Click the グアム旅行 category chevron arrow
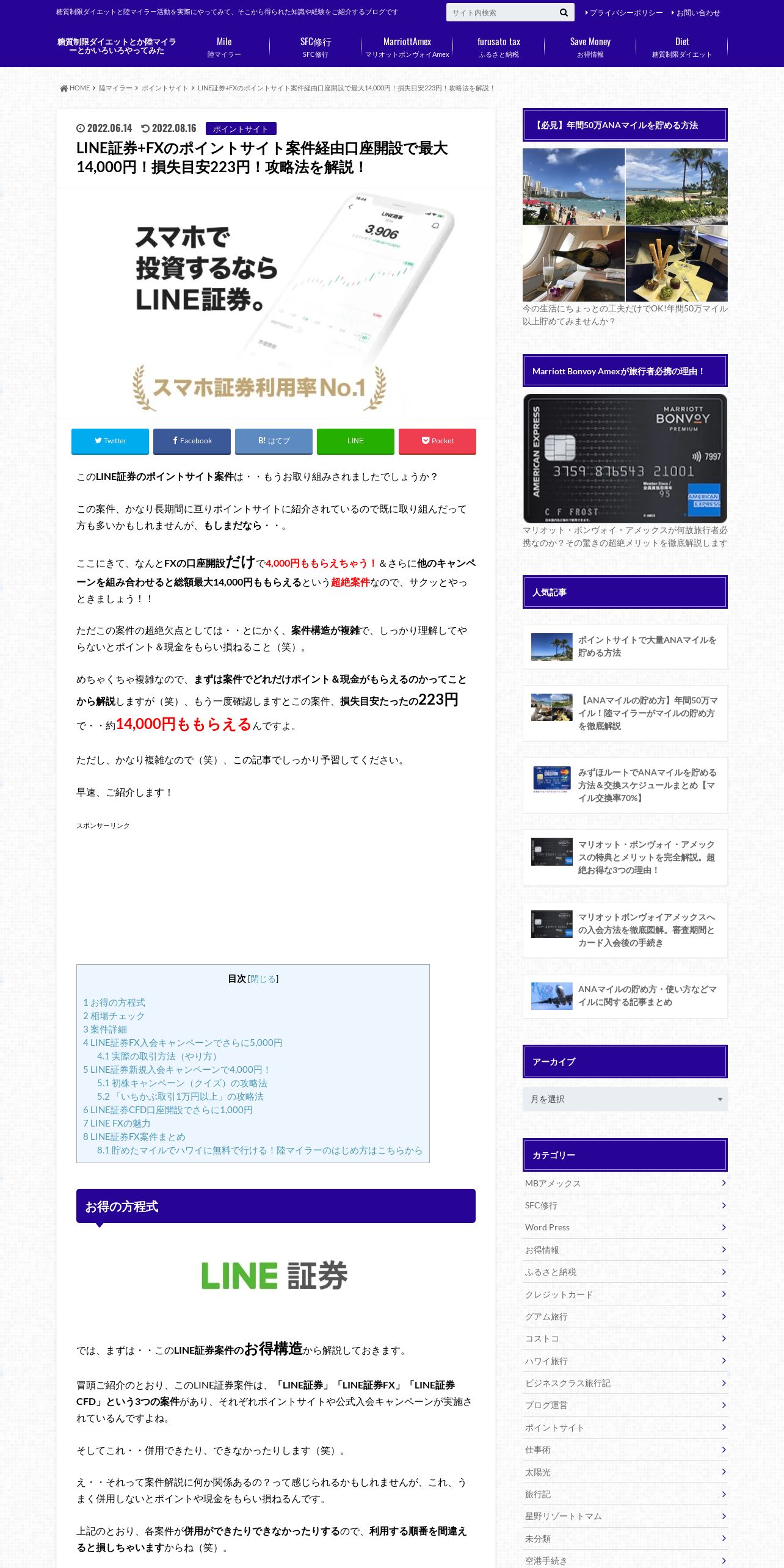 click(724, 1316)
